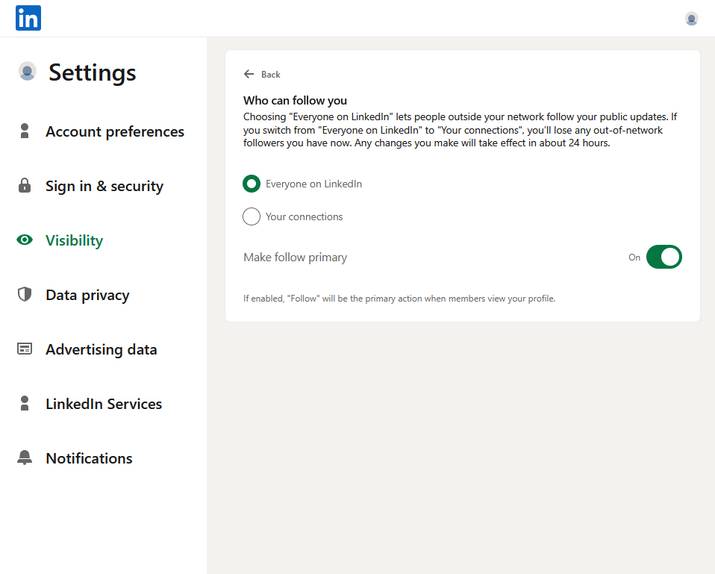The height and width of the screenshot is (574, 715).
Task: Click the Who can follow you heading
Action: [295, 100]
